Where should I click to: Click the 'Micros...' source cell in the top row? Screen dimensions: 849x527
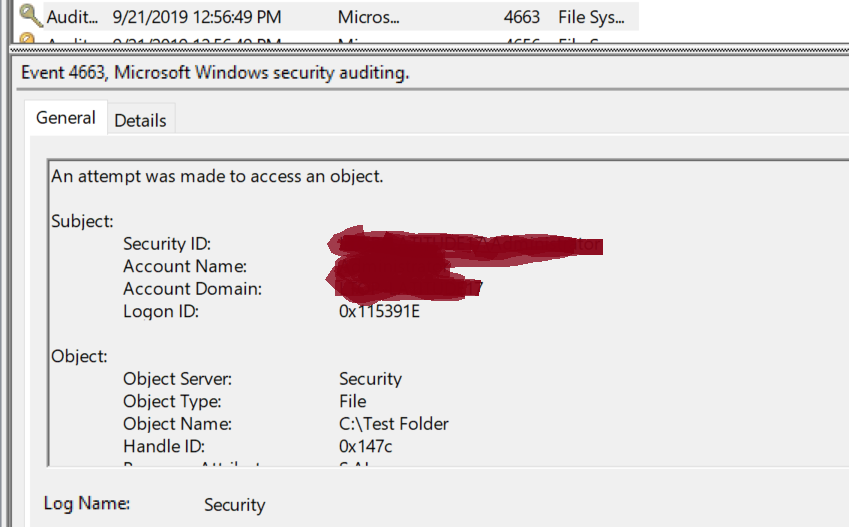(369, 17)
